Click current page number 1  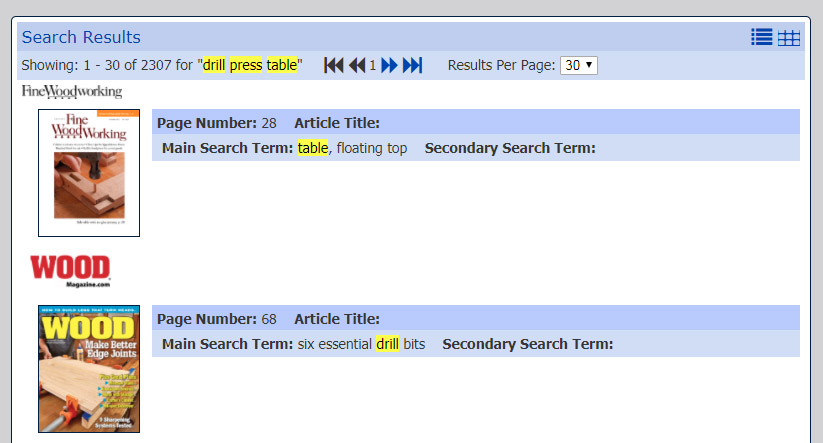[x=373, y=65]
